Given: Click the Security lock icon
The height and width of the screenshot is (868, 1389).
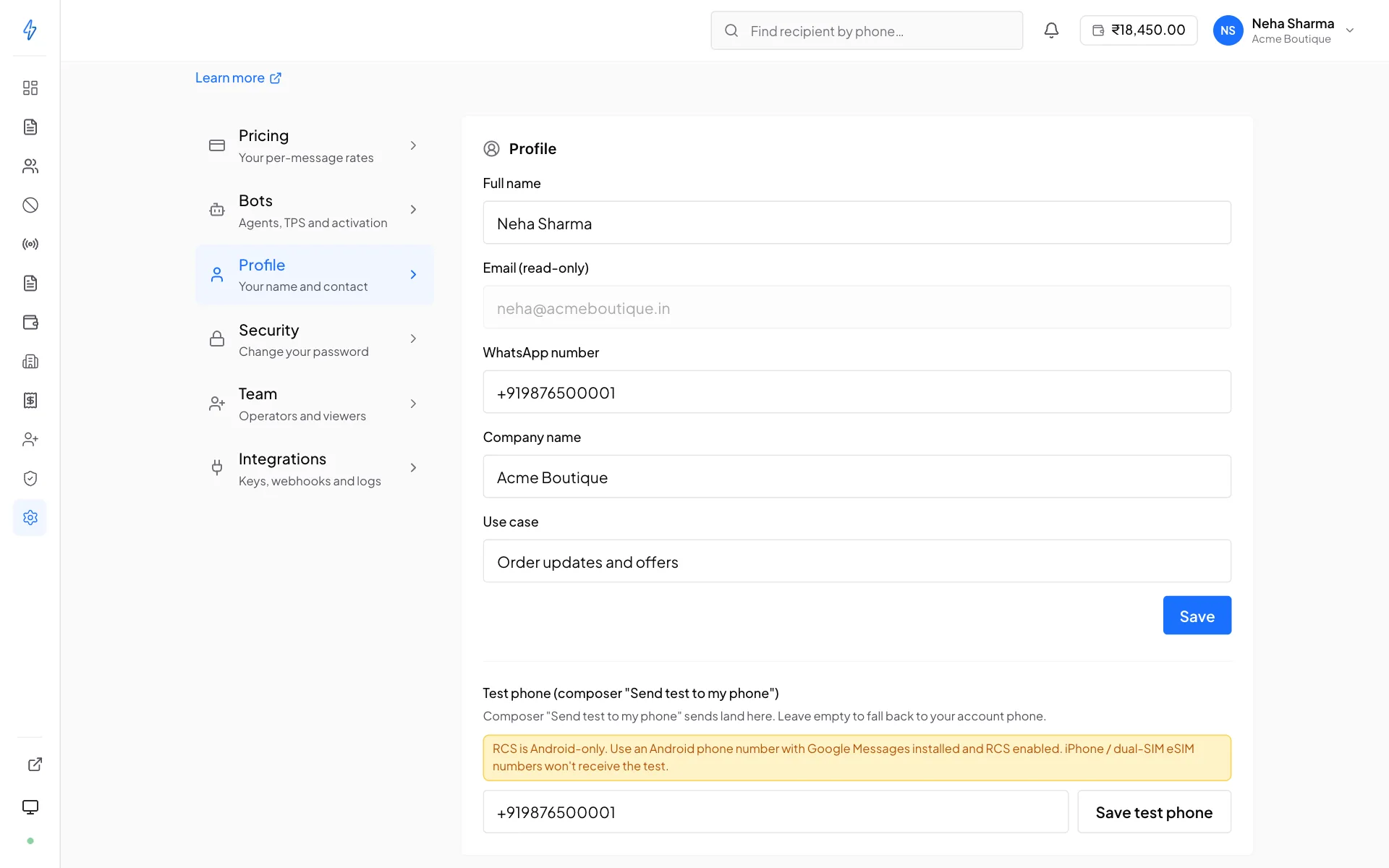Looking at the screenshot, I should [x=216, y=339].
